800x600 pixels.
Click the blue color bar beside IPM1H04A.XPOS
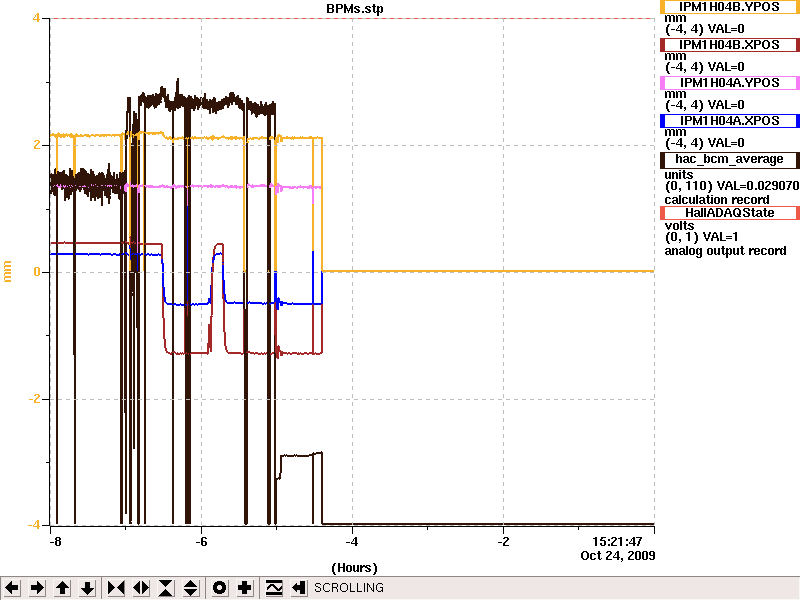(662, 121)
